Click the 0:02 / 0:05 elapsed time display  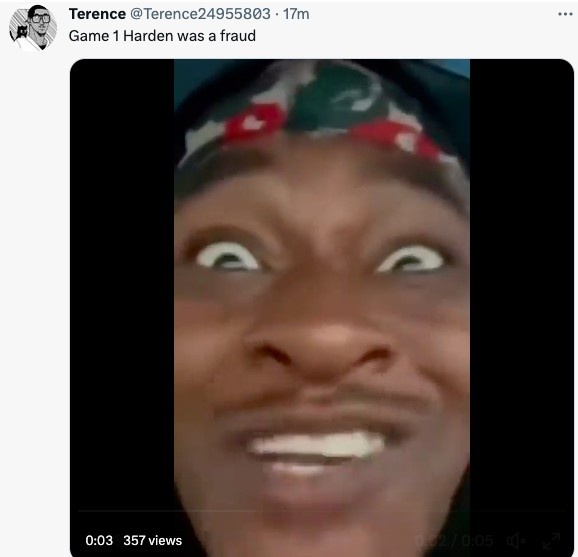click(454, 541)
